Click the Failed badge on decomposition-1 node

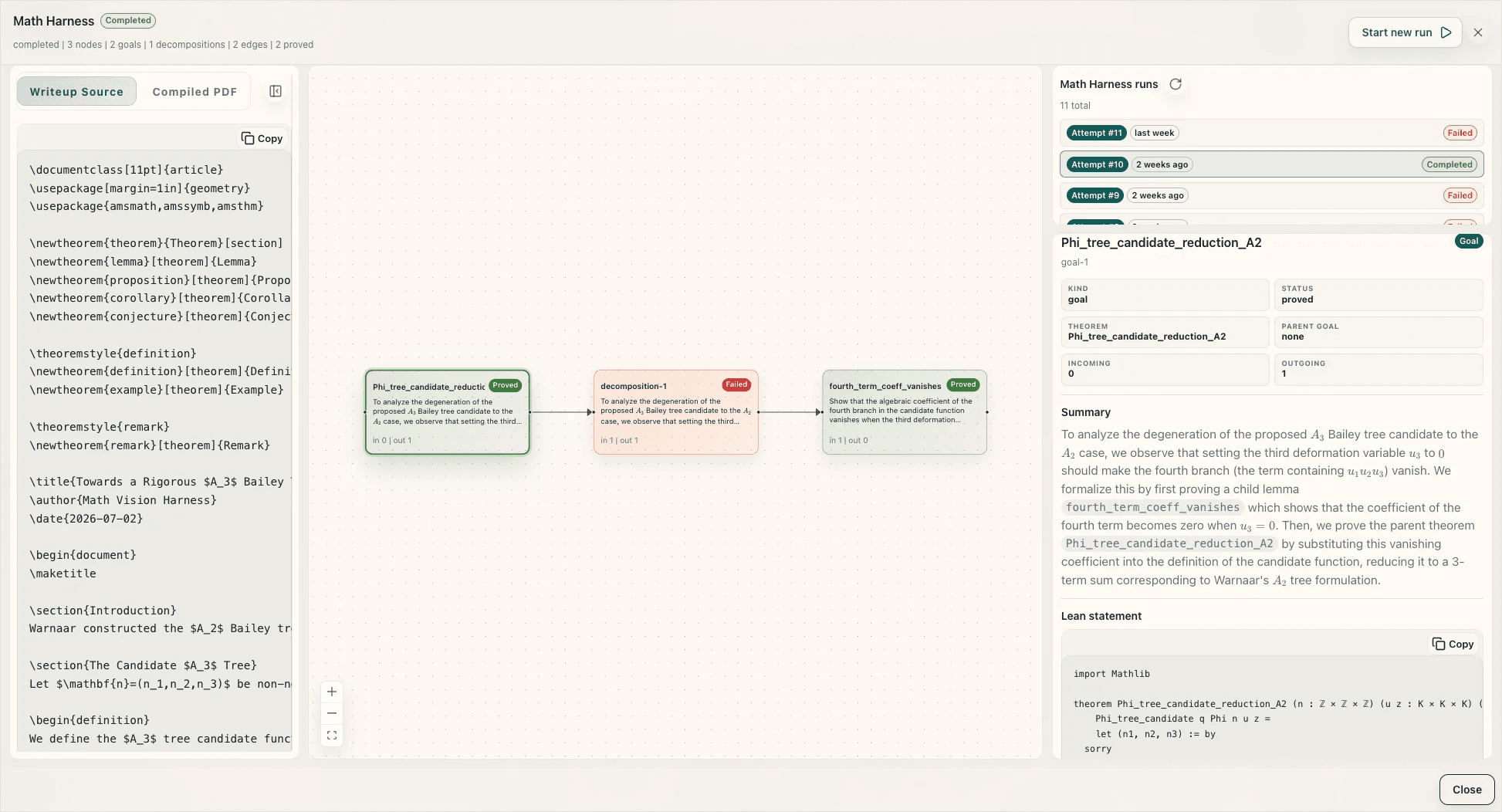[x=736, y=384]
